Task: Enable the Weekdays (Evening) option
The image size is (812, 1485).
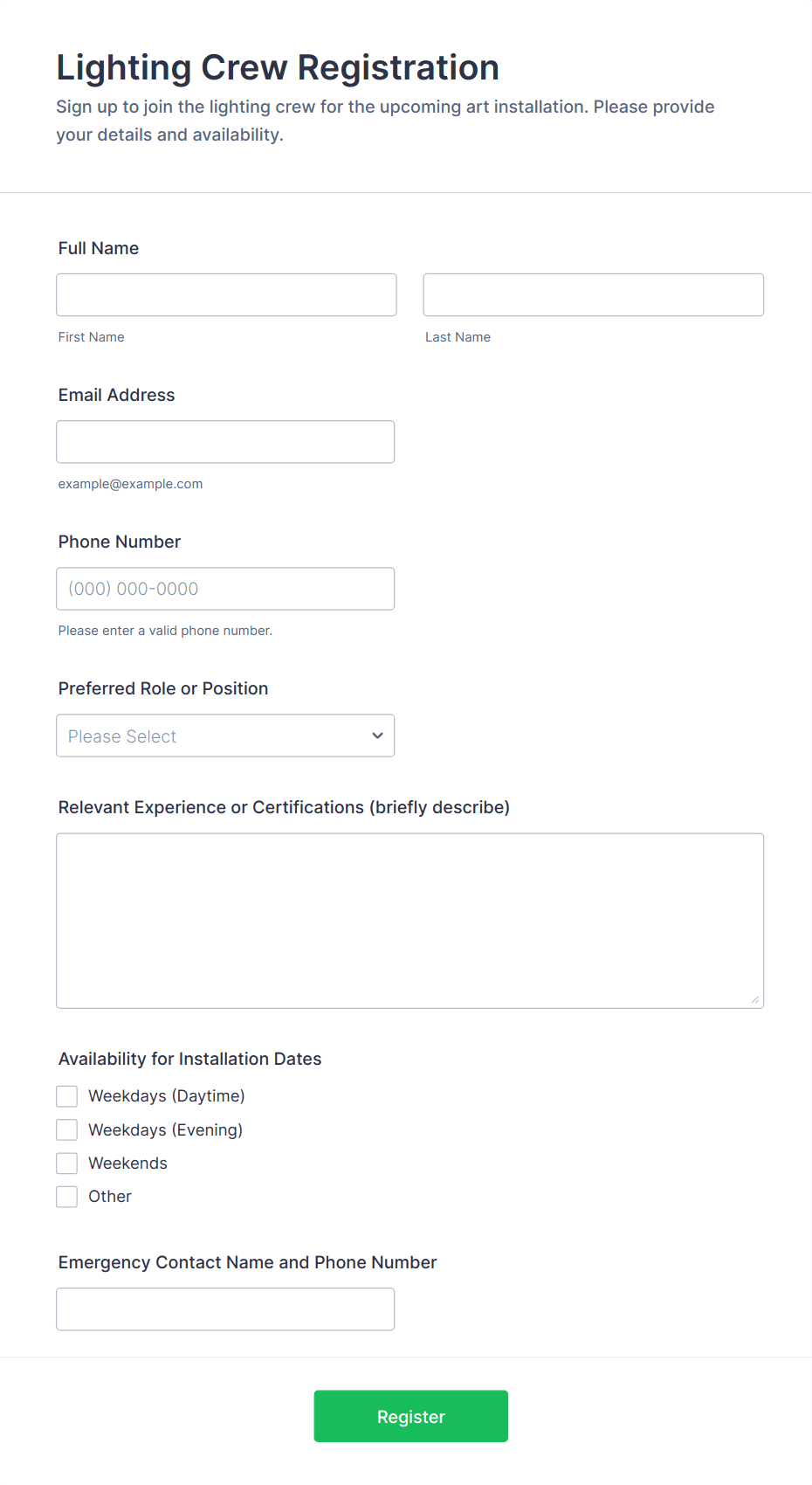Action: click(67, 1130)
